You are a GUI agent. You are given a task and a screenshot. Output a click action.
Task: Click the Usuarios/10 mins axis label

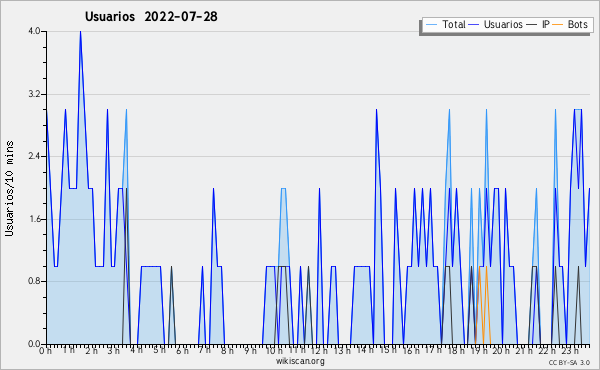click(x=9, y=189)
